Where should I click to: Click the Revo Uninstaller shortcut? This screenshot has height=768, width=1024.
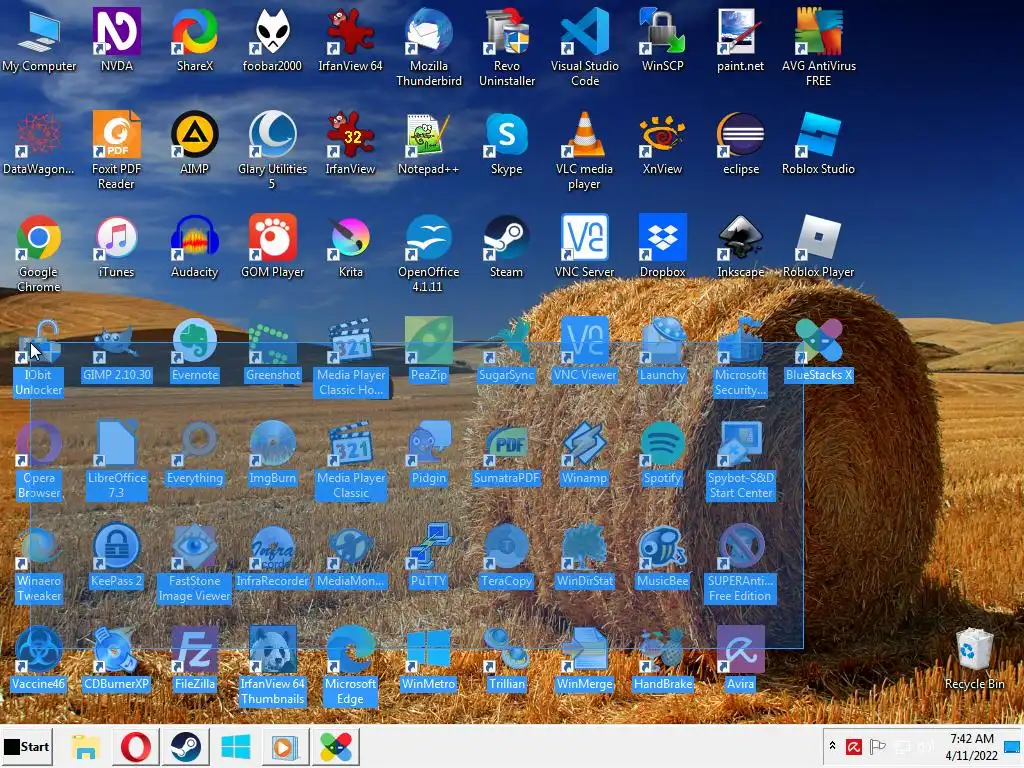507,47
